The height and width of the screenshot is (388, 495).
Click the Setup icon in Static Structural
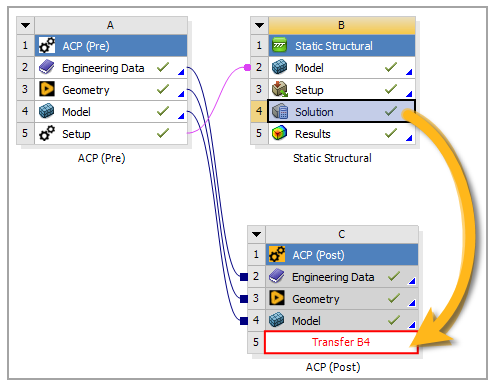click(280, 89)
